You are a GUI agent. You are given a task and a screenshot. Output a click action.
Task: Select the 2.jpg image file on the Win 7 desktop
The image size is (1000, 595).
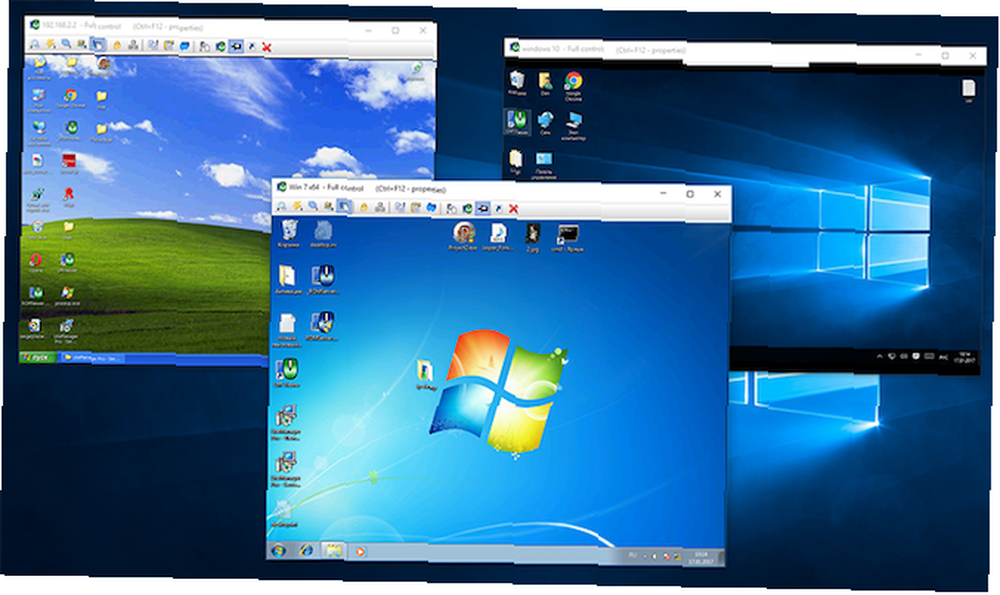(x=533, y=238)
